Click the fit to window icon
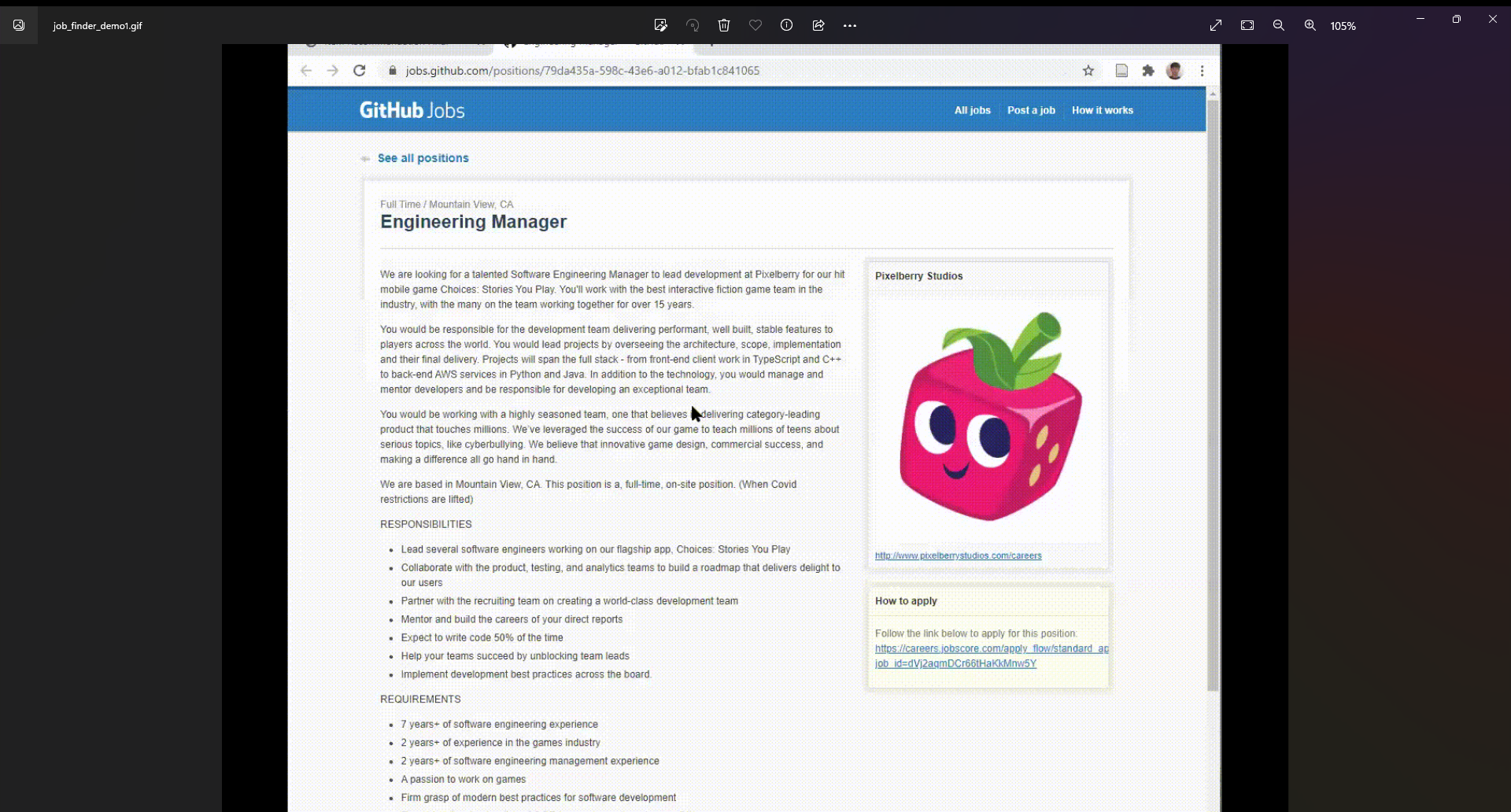The image size is (1511, 812). (1247, 25)
